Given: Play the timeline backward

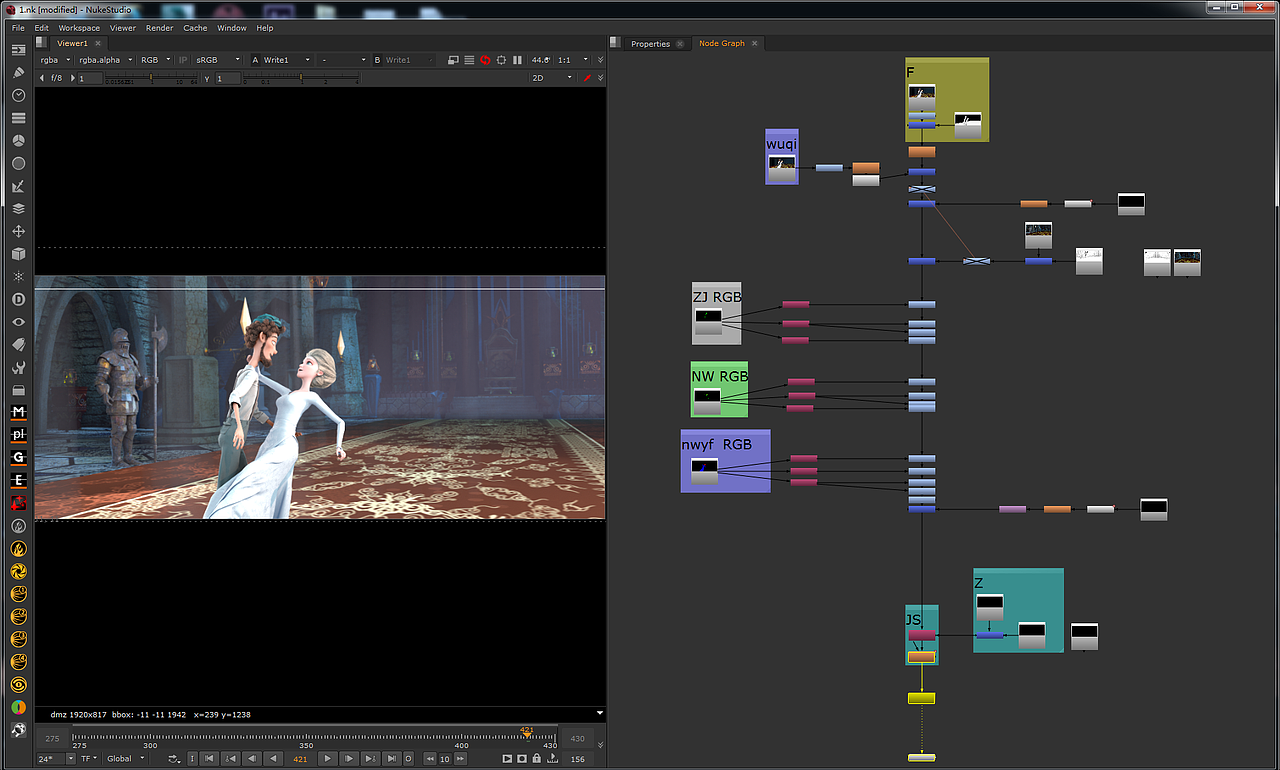Looking at the screenshot, I should click(x=272, y=759).
